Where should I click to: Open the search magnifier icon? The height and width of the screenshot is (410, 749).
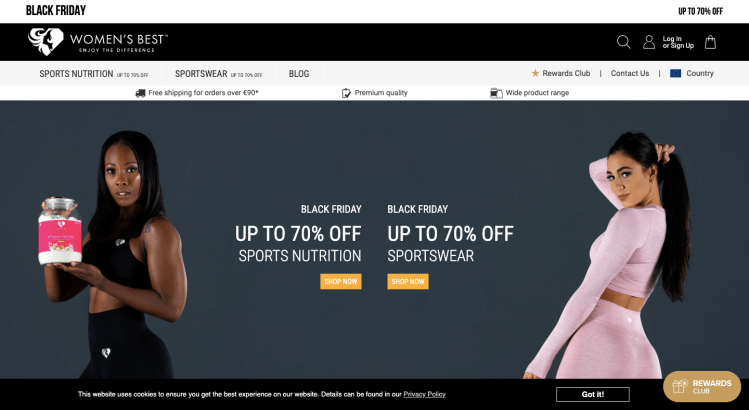click(x=623, y=42)
